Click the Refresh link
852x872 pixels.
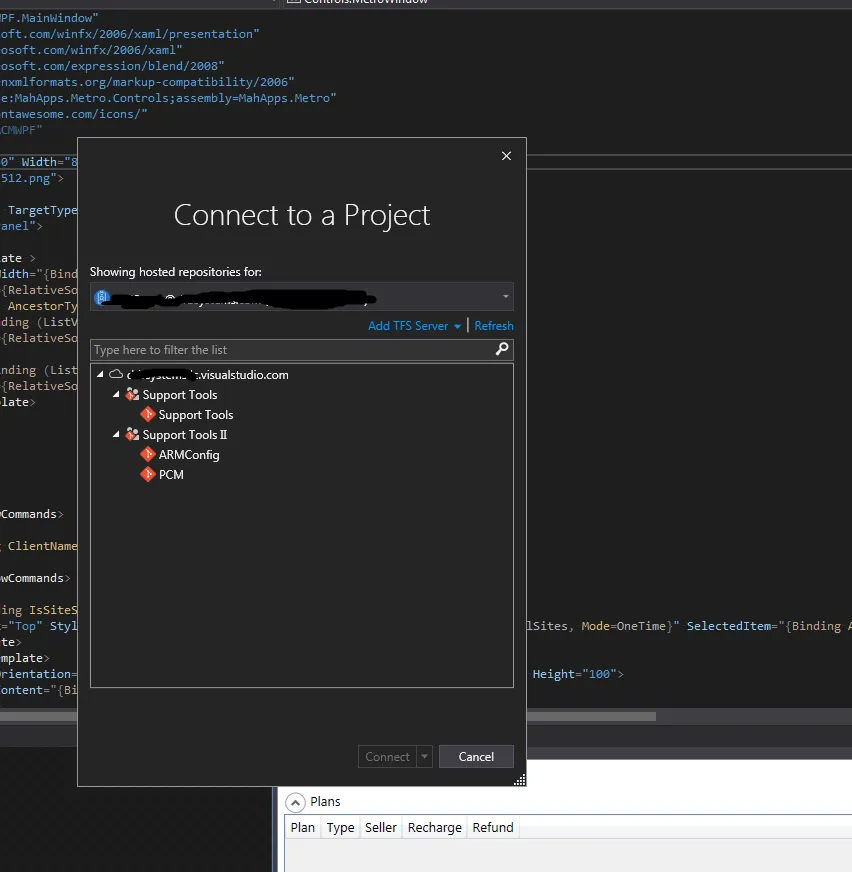coord(494,326)
